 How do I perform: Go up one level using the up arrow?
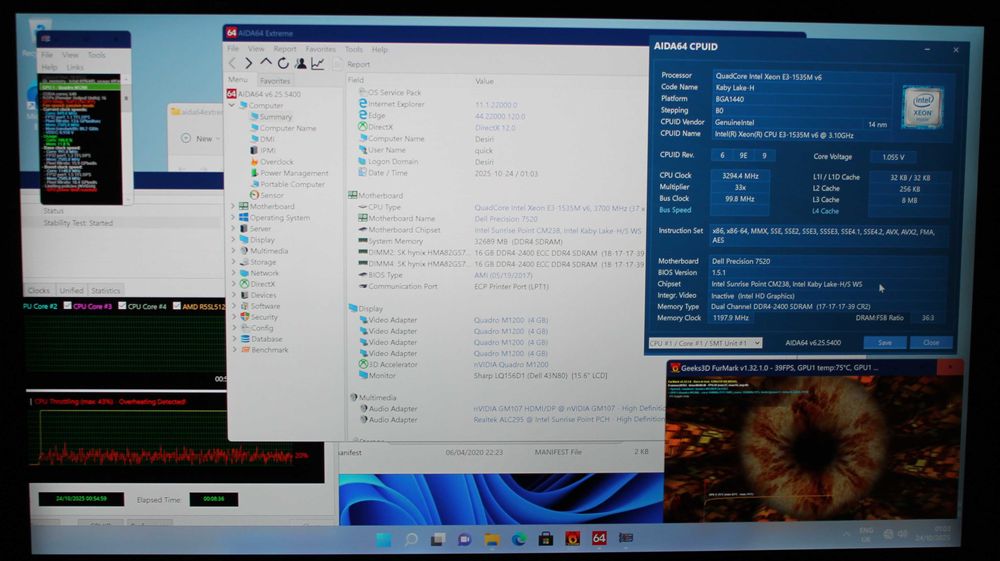pos(266,62)
